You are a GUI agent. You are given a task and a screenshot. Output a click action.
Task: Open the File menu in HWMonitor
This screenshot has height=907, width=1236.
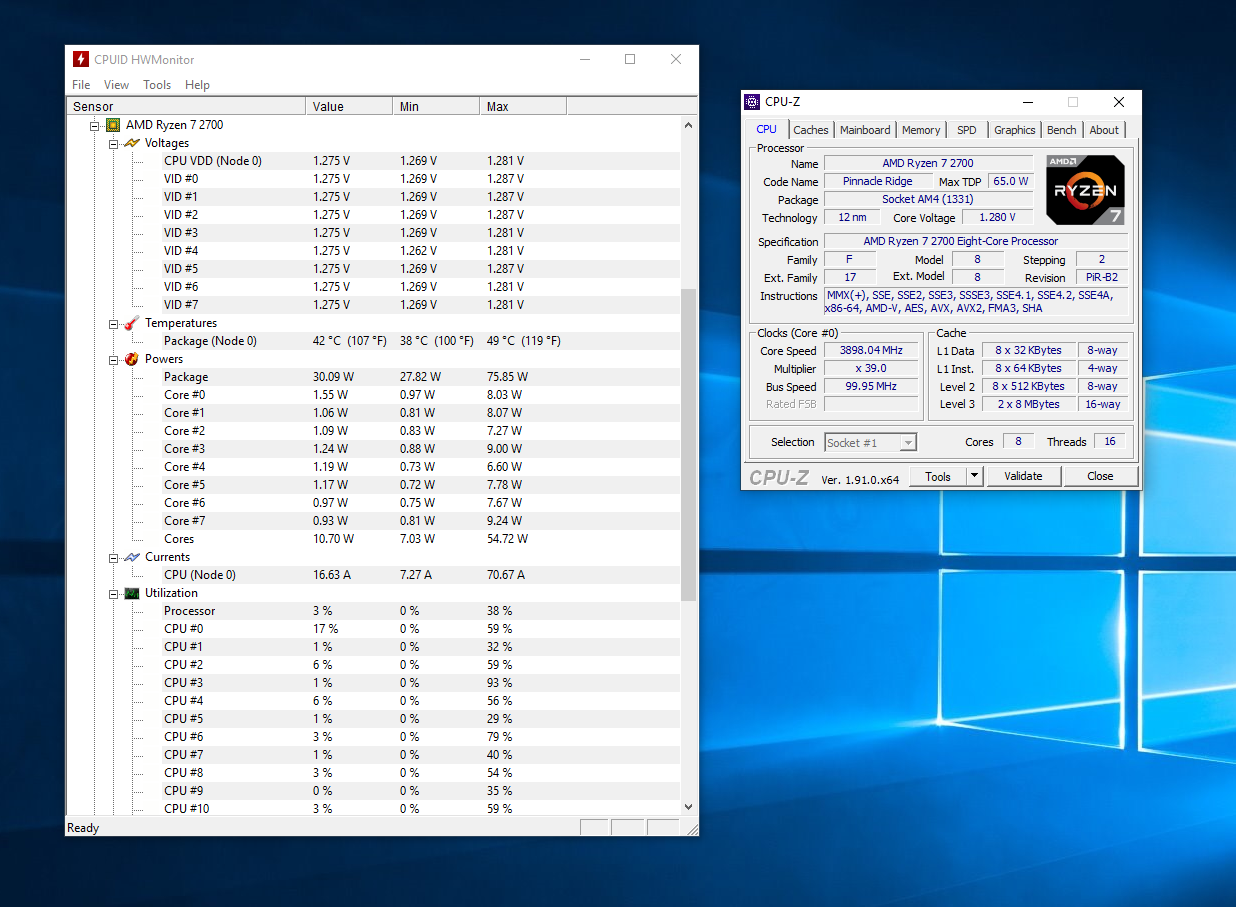click(x=81, y=85)
